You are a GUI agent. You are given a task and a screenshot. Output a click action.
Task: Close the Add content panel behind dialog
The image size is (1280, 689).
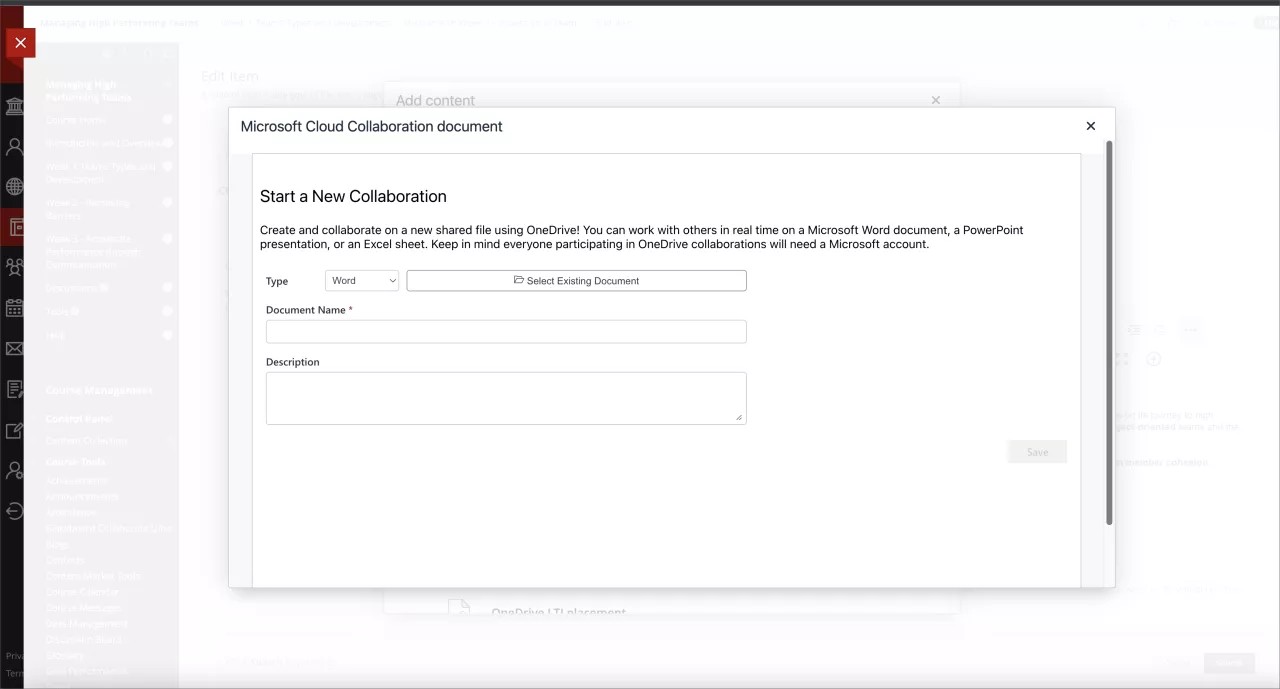click(x=936, y=100)
